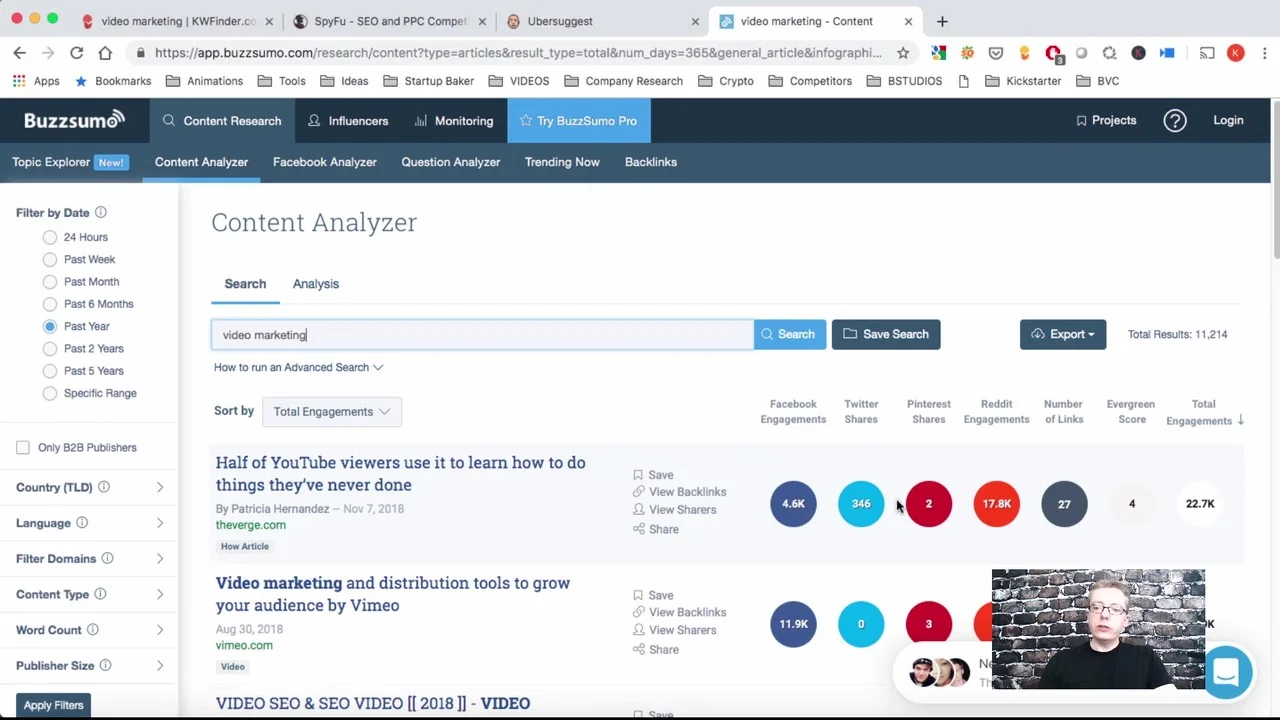Switch to the Analysis tab

click(x=316, y=284)
